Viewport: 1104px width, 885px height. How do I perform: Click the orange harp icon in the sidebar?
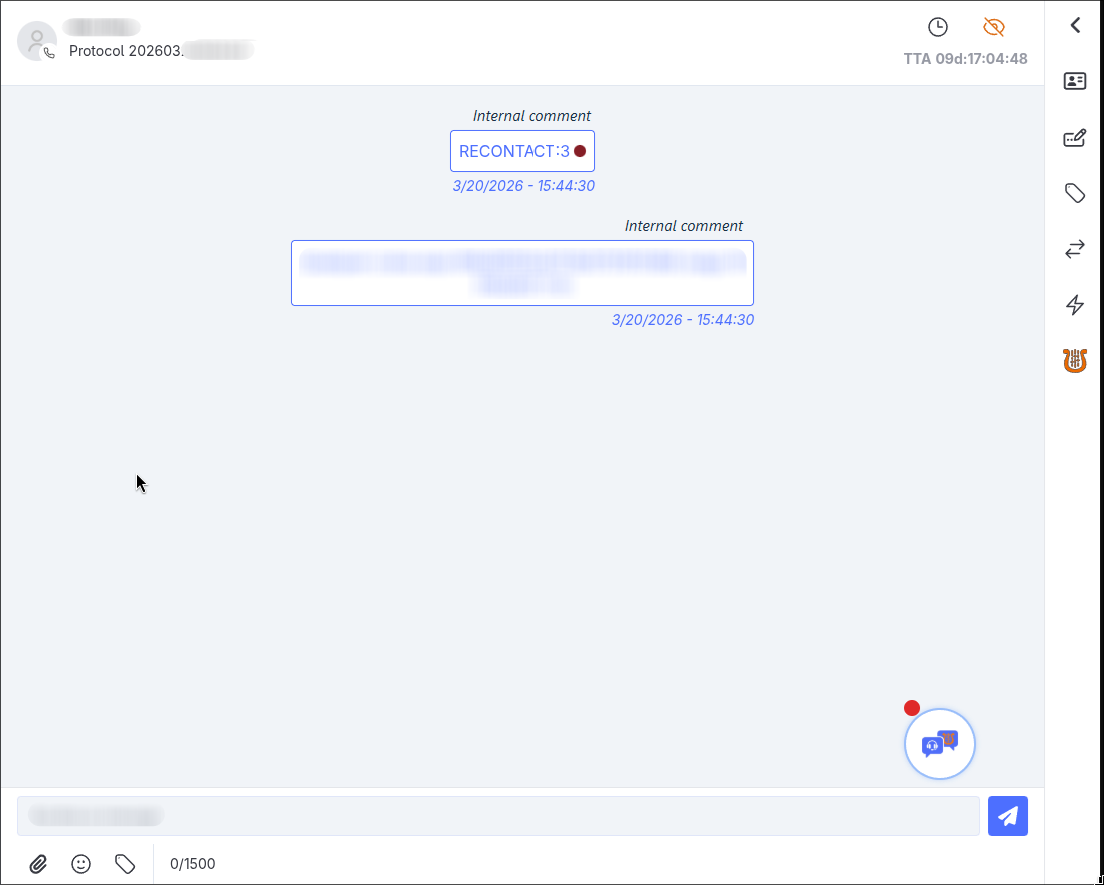click(x=1074, y=360)
